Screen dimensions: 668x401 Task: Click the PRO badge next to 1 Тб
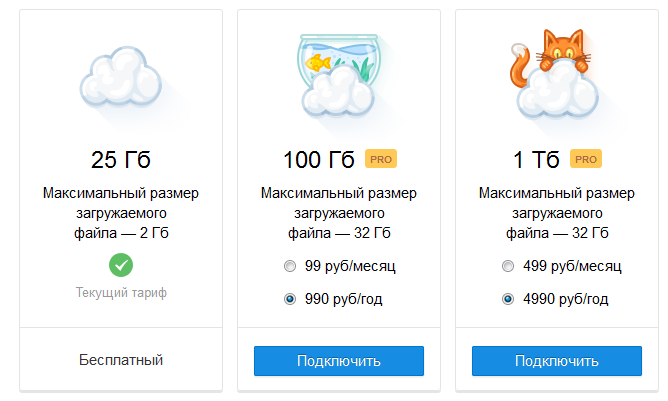pos(586,158)
